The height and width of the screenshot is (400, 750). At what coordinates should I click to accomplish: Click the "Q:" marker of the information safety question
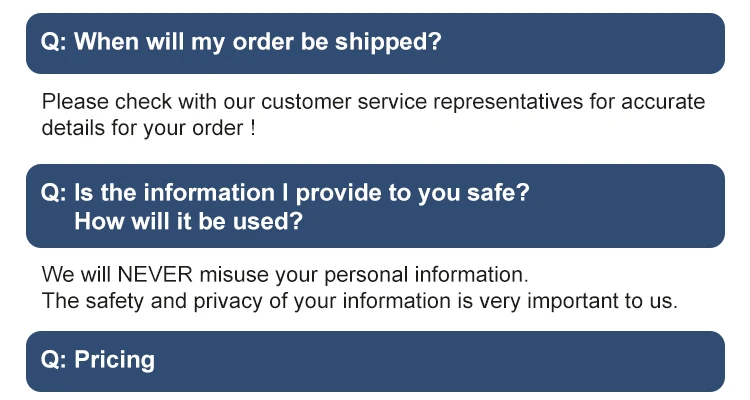tap(53, 193)
